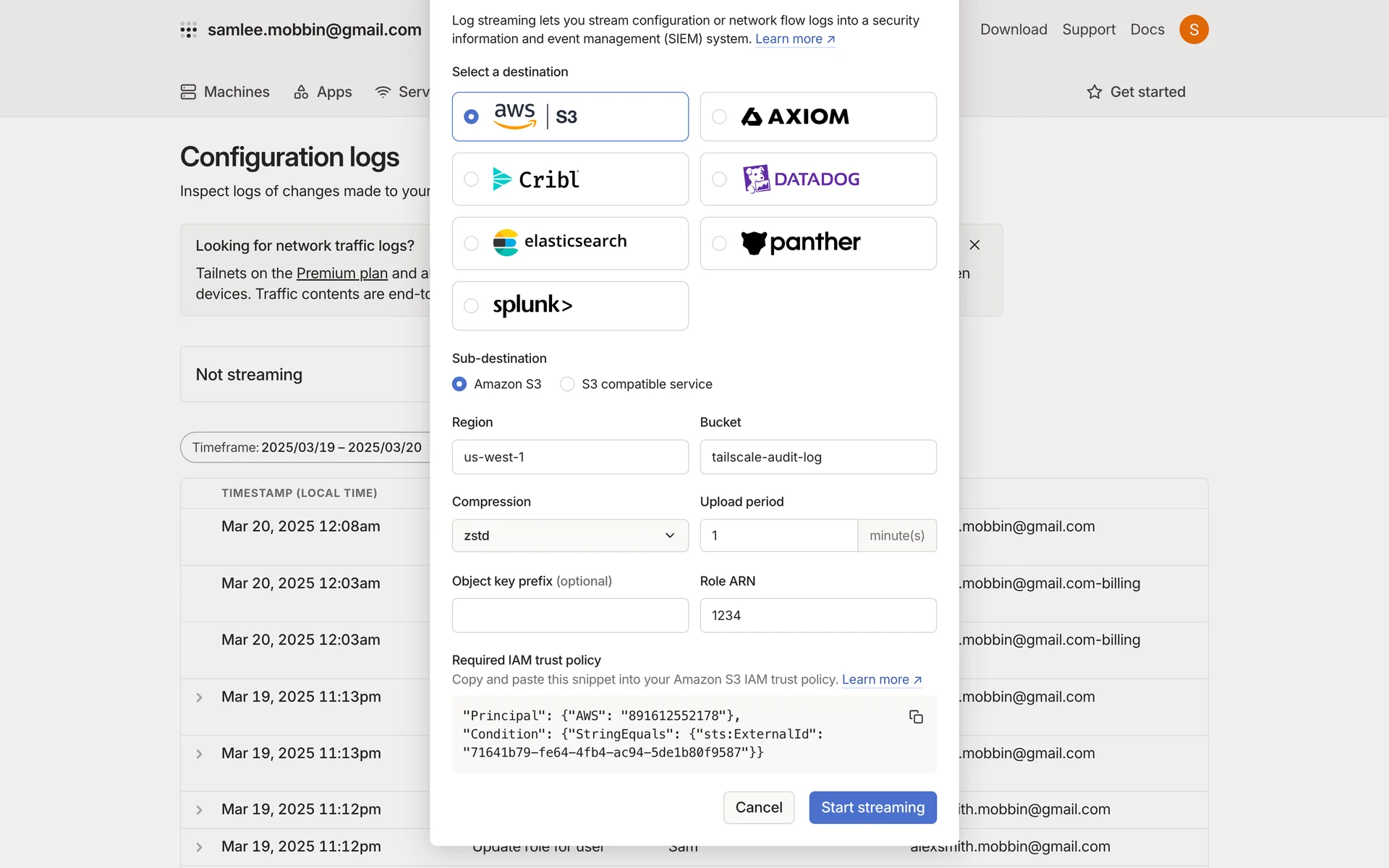Pick the Panther destination option
1389x868 pixels.
click(x=817, y=243)
